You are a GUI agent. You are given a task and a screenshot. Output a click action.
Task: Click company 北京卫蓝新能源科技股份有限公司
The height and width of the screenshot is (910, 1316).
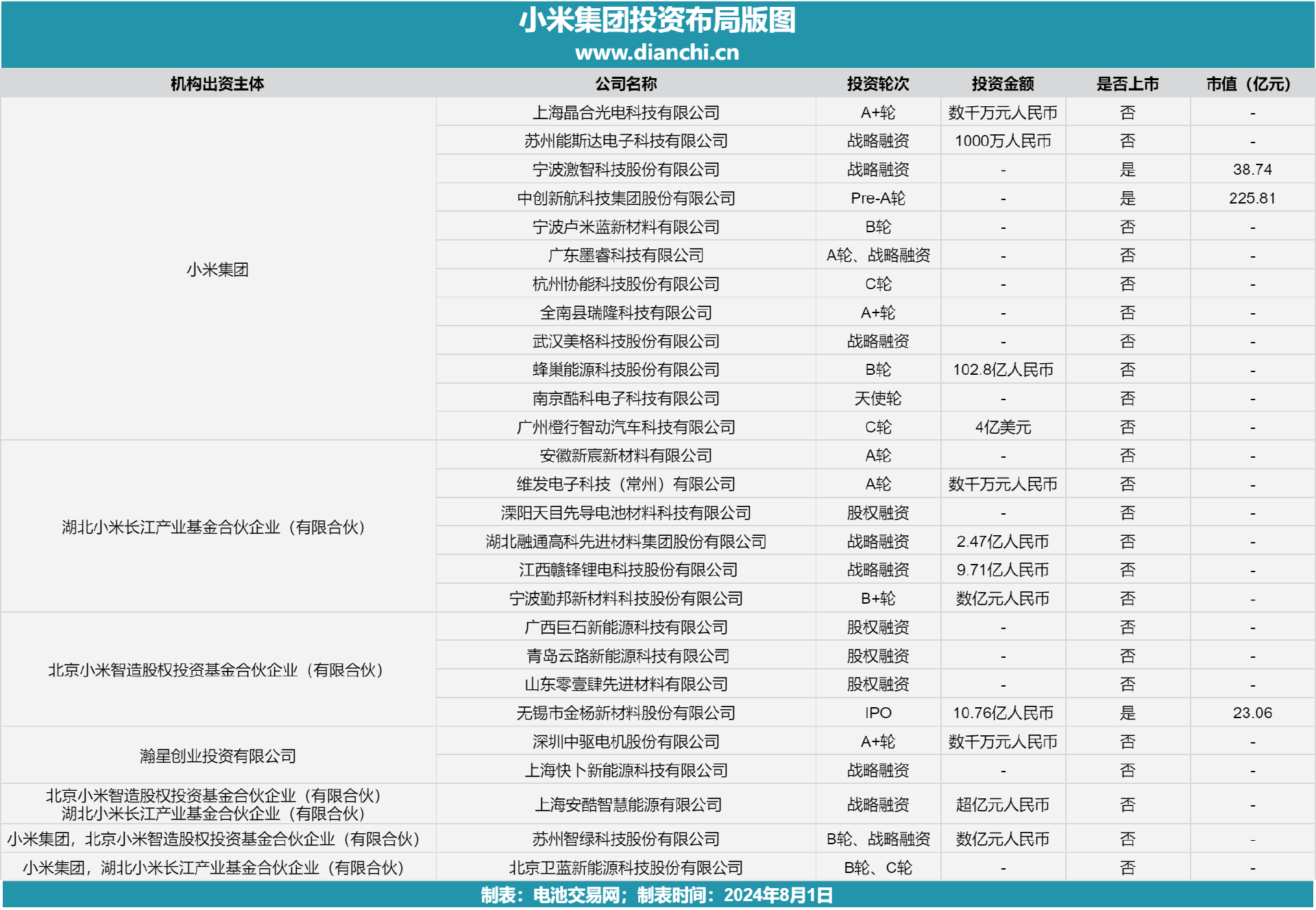[626, 868]
